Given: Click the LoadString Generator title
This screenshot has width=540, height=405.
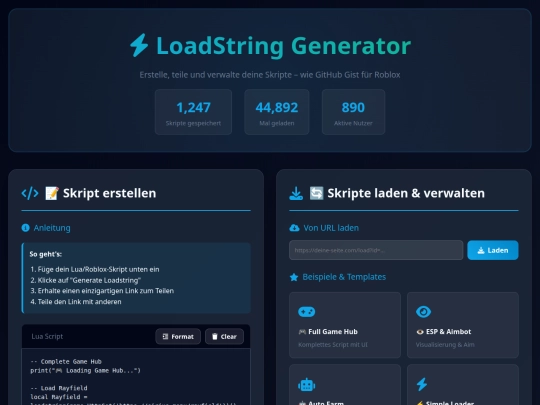Looking at the screenshot, I should [283, 46].
